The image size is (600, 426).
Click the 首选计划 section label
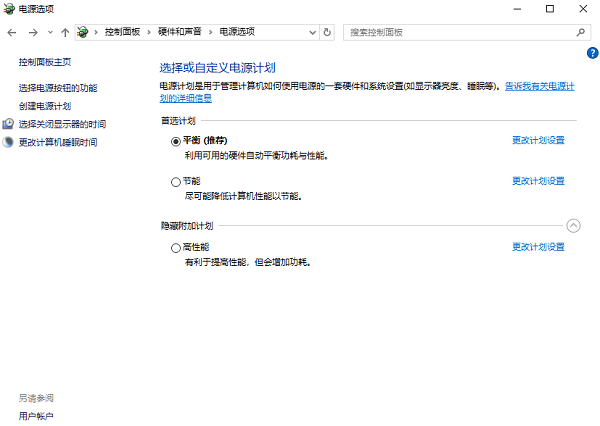(x=178, y=121)
